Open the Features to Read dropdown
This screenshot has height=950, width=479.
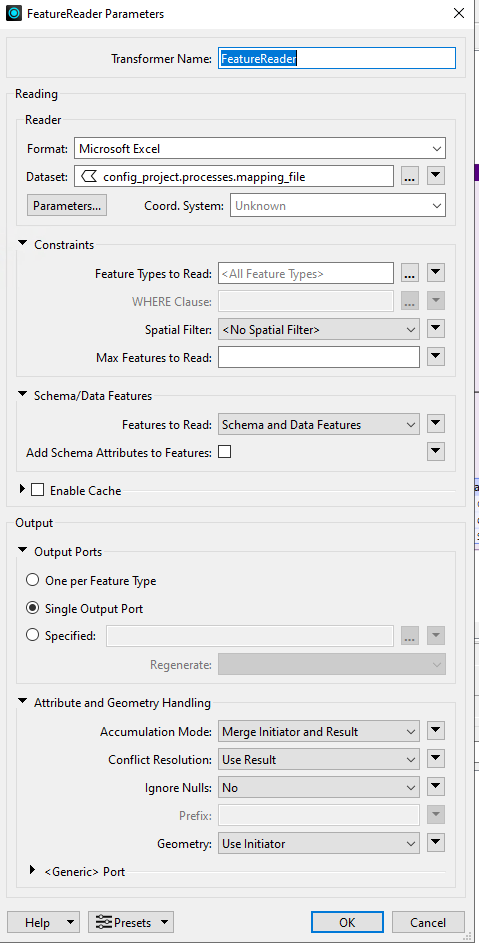pos(319,425)
